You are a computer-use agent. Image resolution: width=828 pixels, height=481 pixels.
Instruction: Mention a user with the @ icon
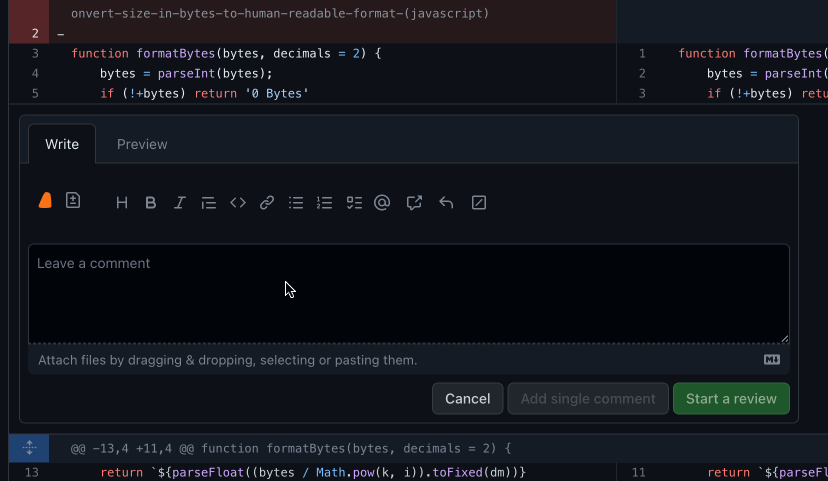pyautogui.click(x=382, y=203)
